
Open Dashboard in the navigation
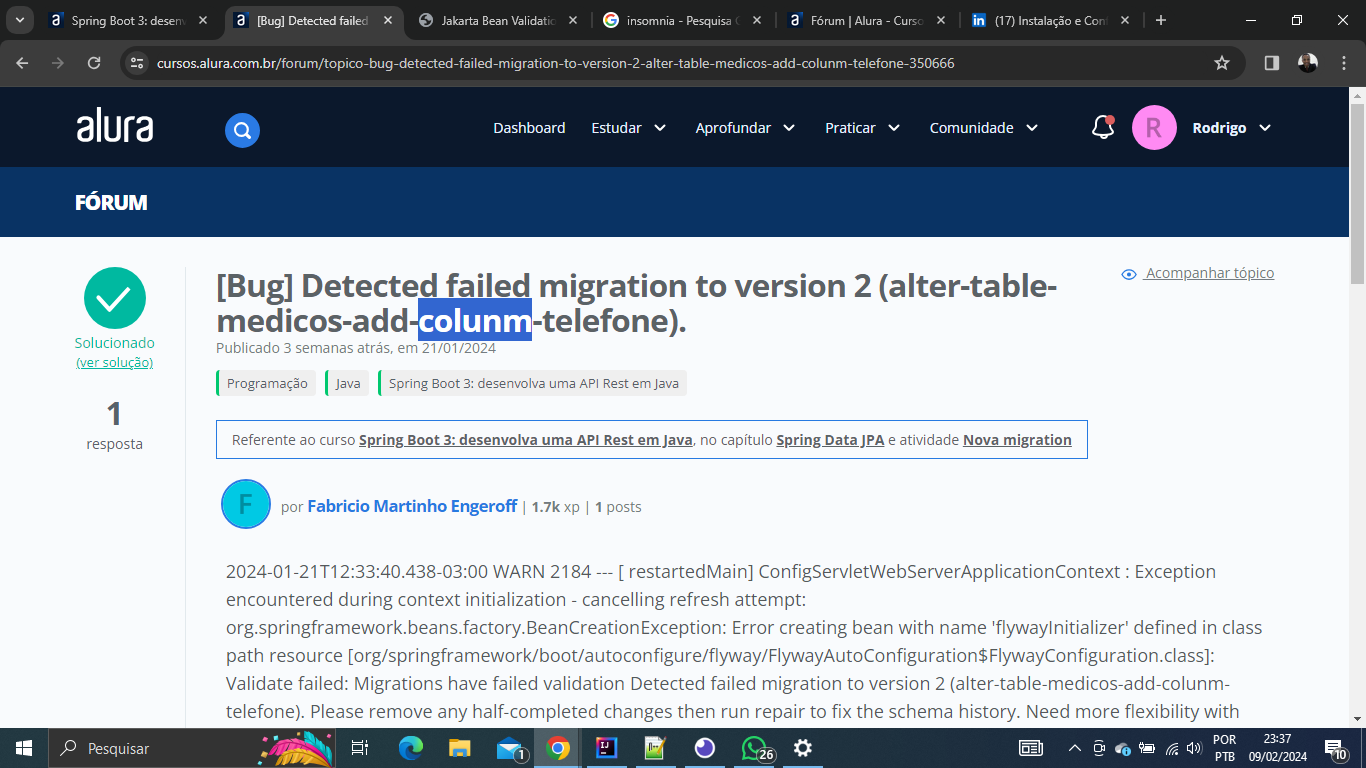529,128
